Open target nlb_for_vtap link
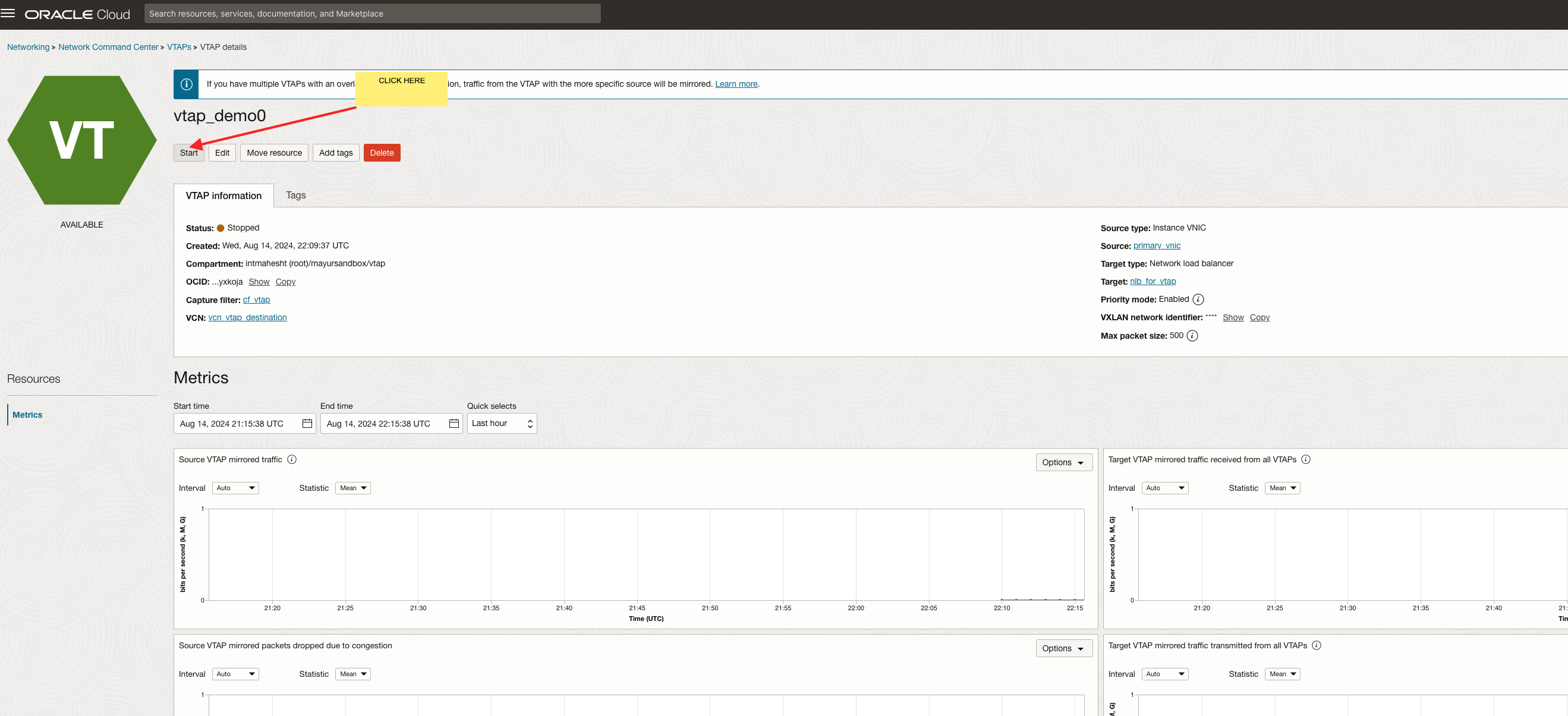1568x716 pixels. coord(1153,281)
